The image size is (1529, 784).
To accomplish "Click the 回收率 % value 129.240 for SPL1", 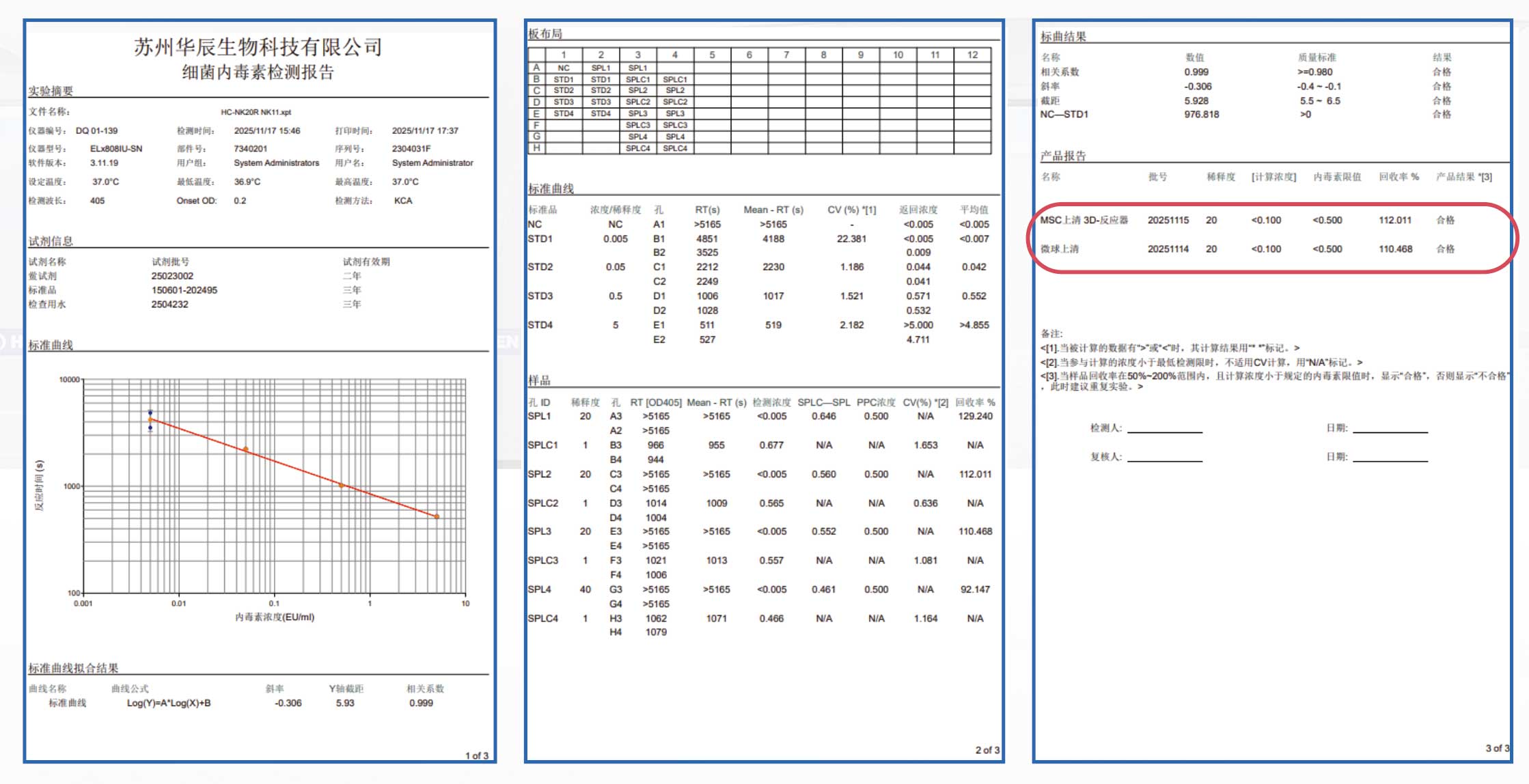I will (975, 417).
